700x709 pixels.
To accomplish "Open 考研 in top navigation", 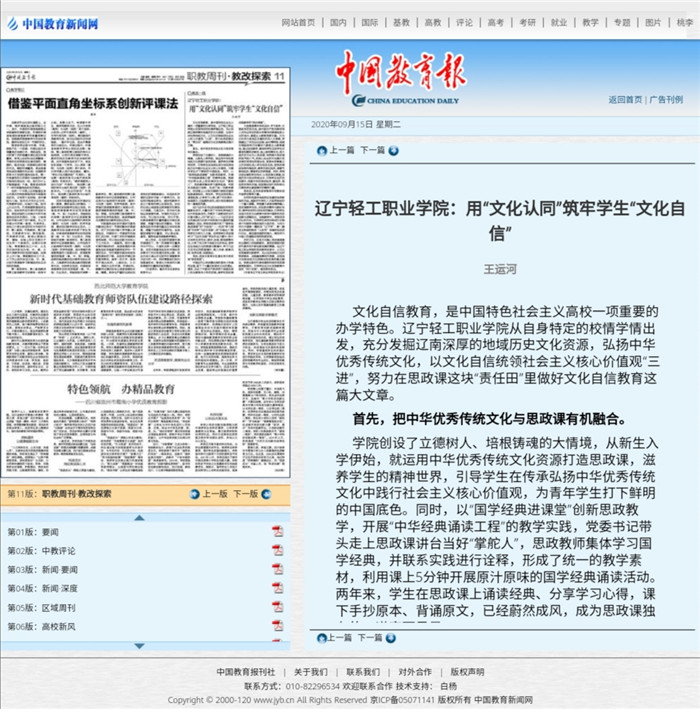I will pos(527,22).
